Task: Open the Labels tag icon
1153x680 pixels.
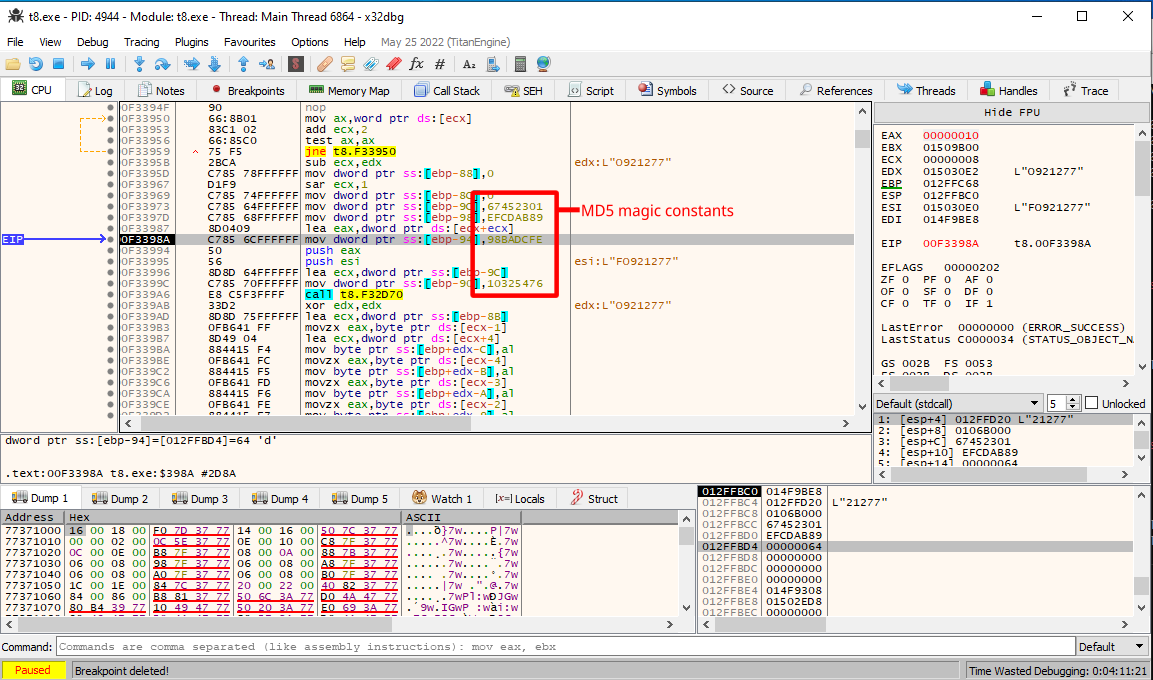Action: tap(371, 64)
